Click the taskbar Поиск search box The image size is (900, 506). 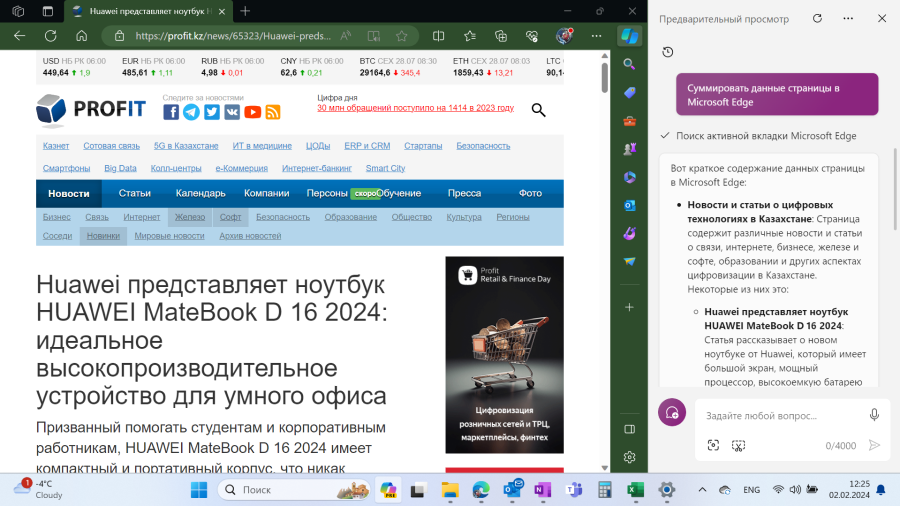(x=294, y=489)
